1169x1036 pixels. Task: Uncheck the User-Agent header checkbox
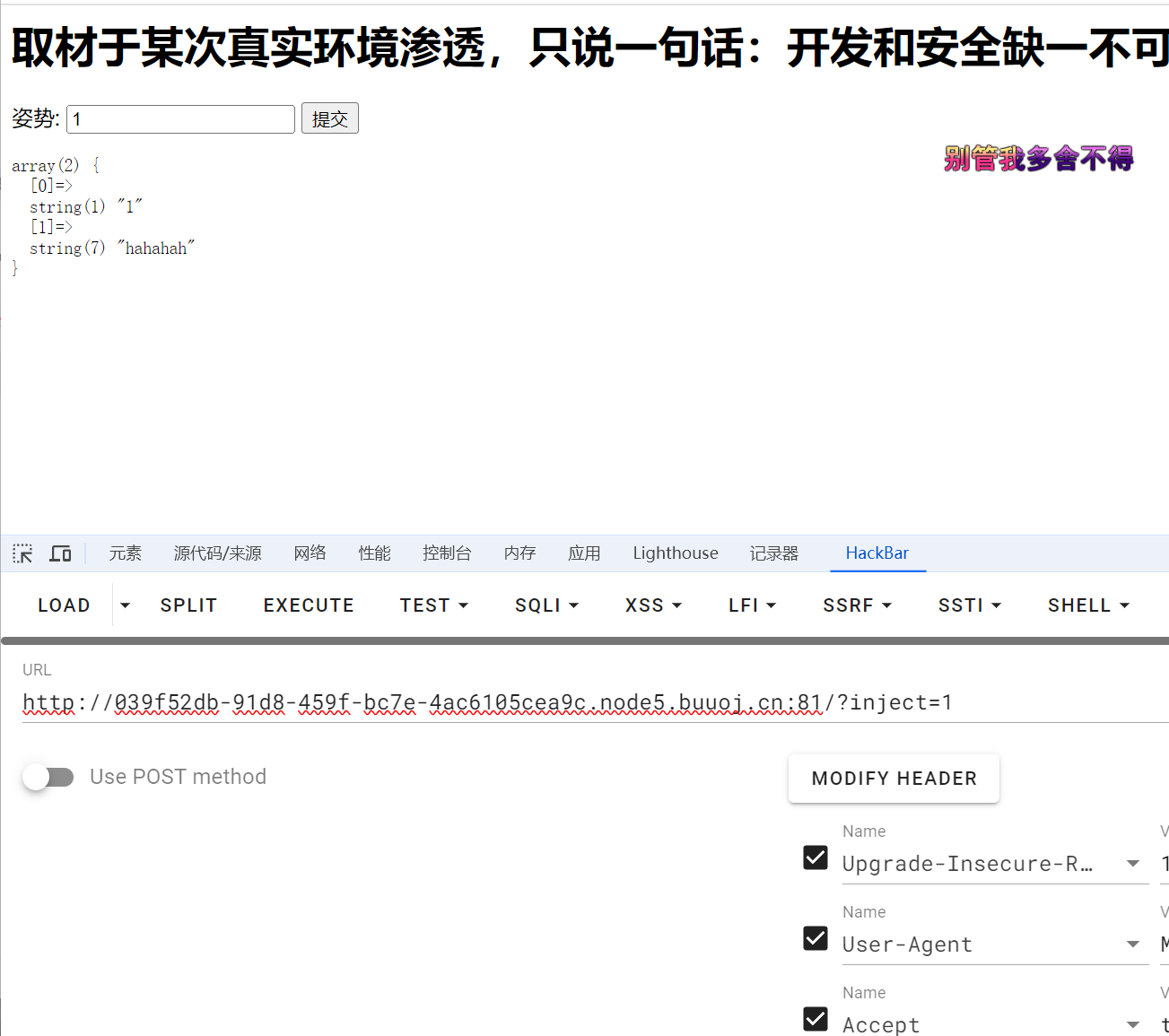(x=816, y=938)
